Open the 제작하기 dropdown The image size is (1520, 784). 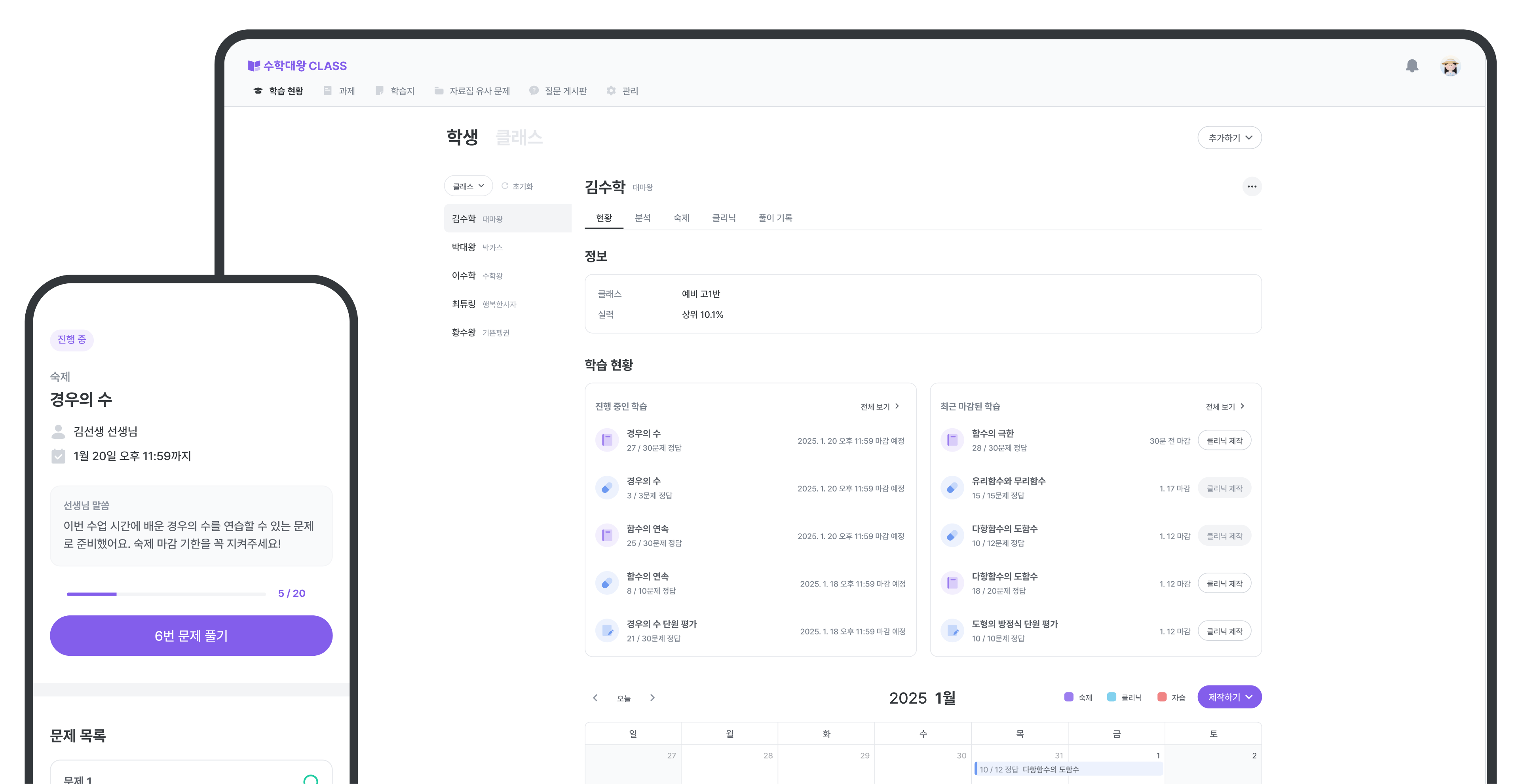tap(1229, 697)
